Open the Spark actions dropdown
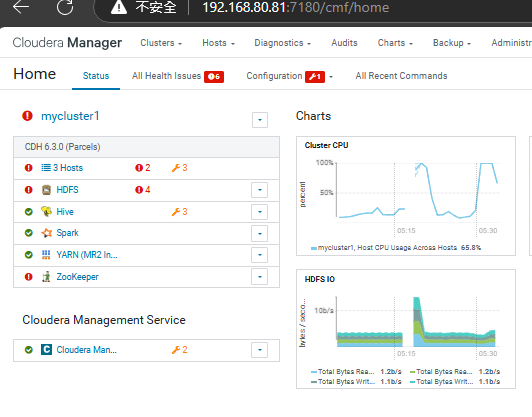 click(260, 234)
